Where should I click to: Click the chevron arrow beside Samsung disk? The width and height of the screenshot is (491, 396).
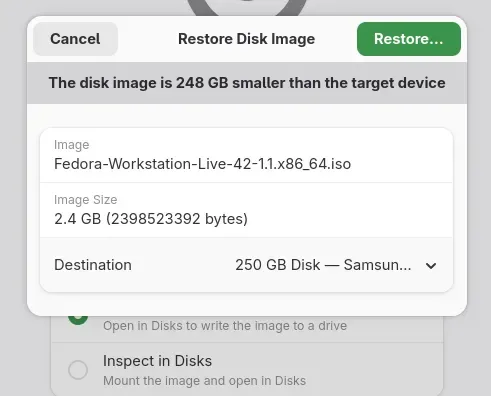431,266
